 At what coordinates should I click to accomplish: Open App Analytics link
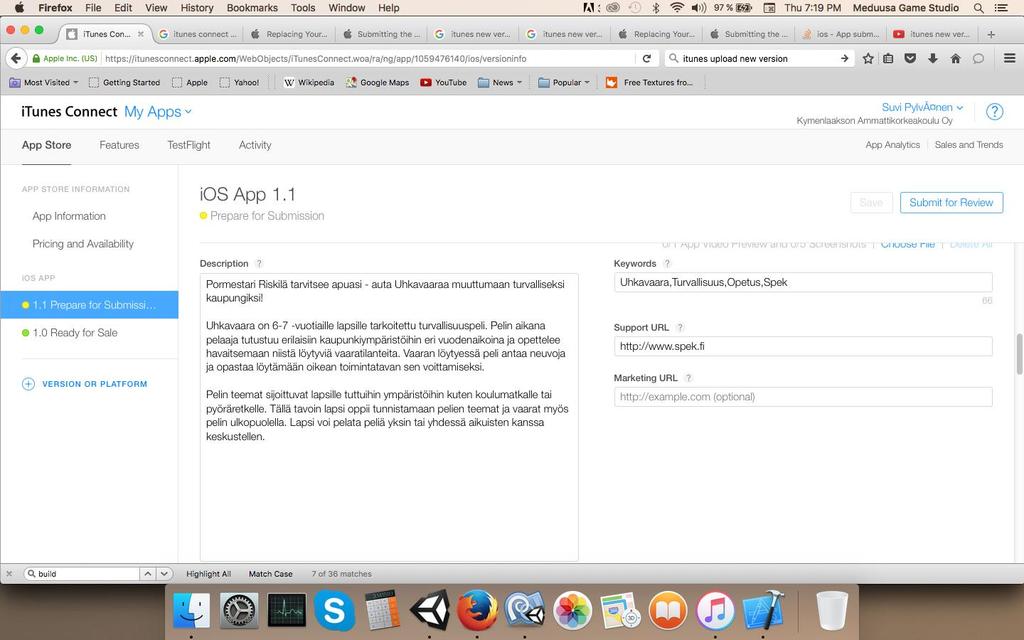coord(893,145)
